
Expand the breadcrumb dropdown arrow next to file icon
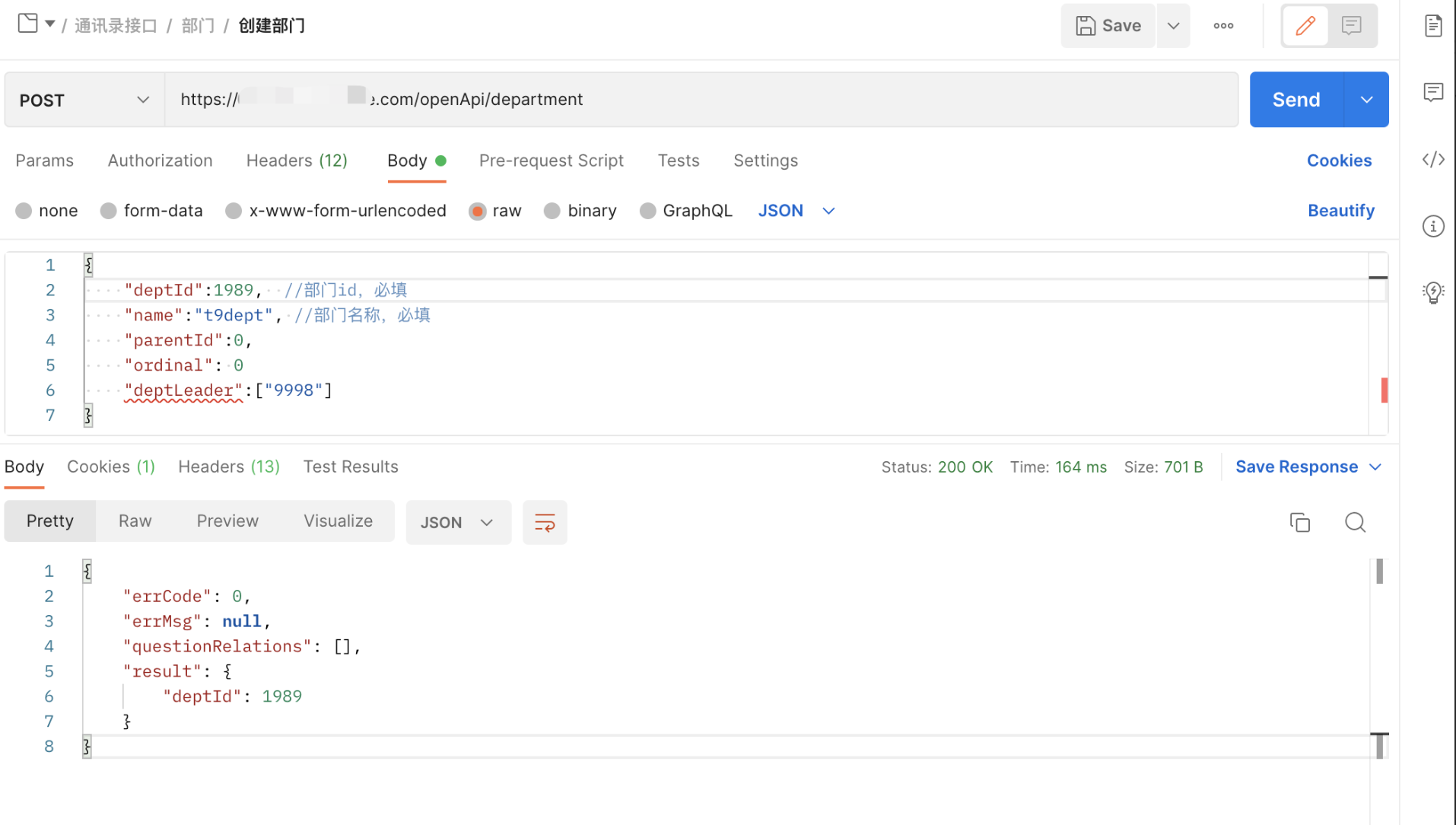pyautogui.click(x=49, y=24)
